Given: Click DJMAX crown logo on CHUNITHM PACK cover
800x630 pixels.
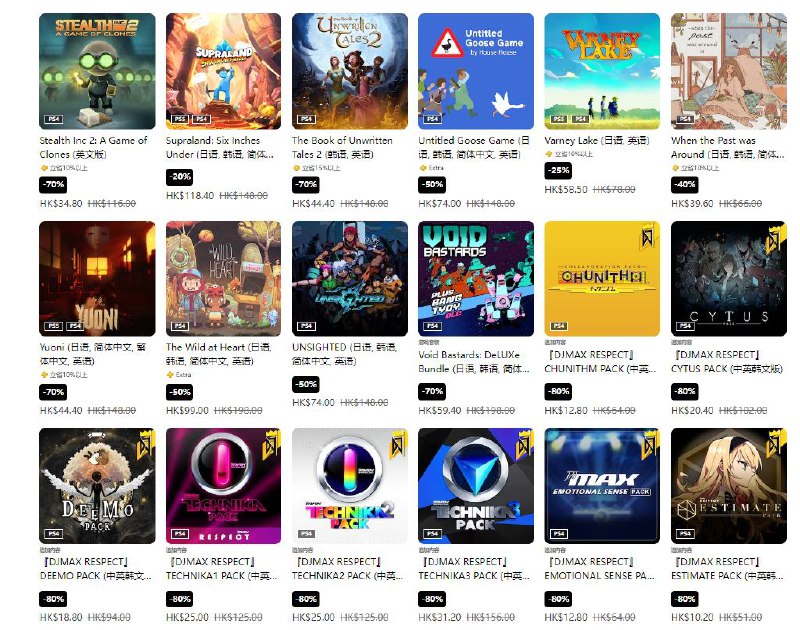Looking at the screenshot, I should (648, 237).
